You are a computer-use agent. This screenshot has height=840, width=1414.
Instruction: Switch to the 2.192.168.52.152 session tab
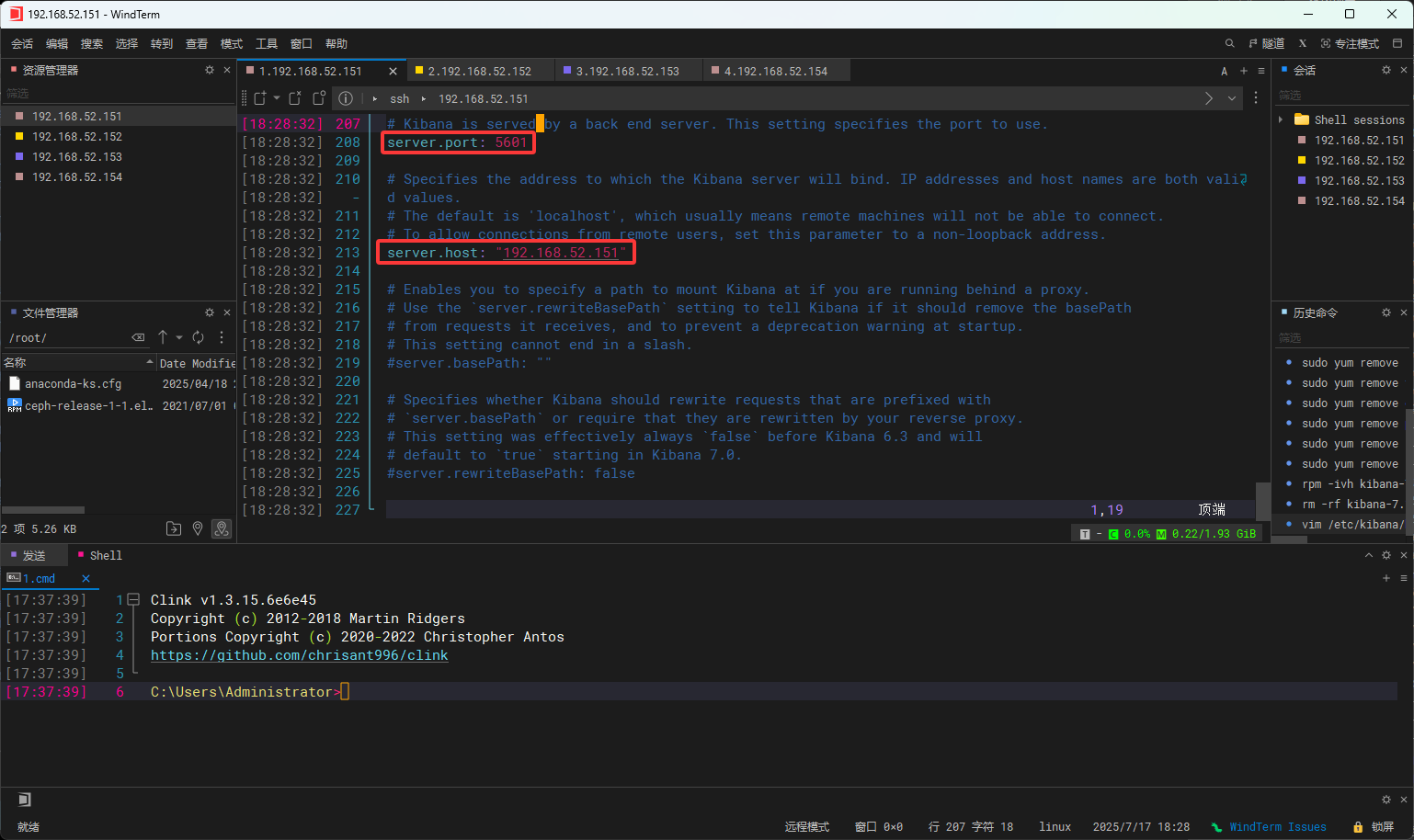(x=480, y=70)
